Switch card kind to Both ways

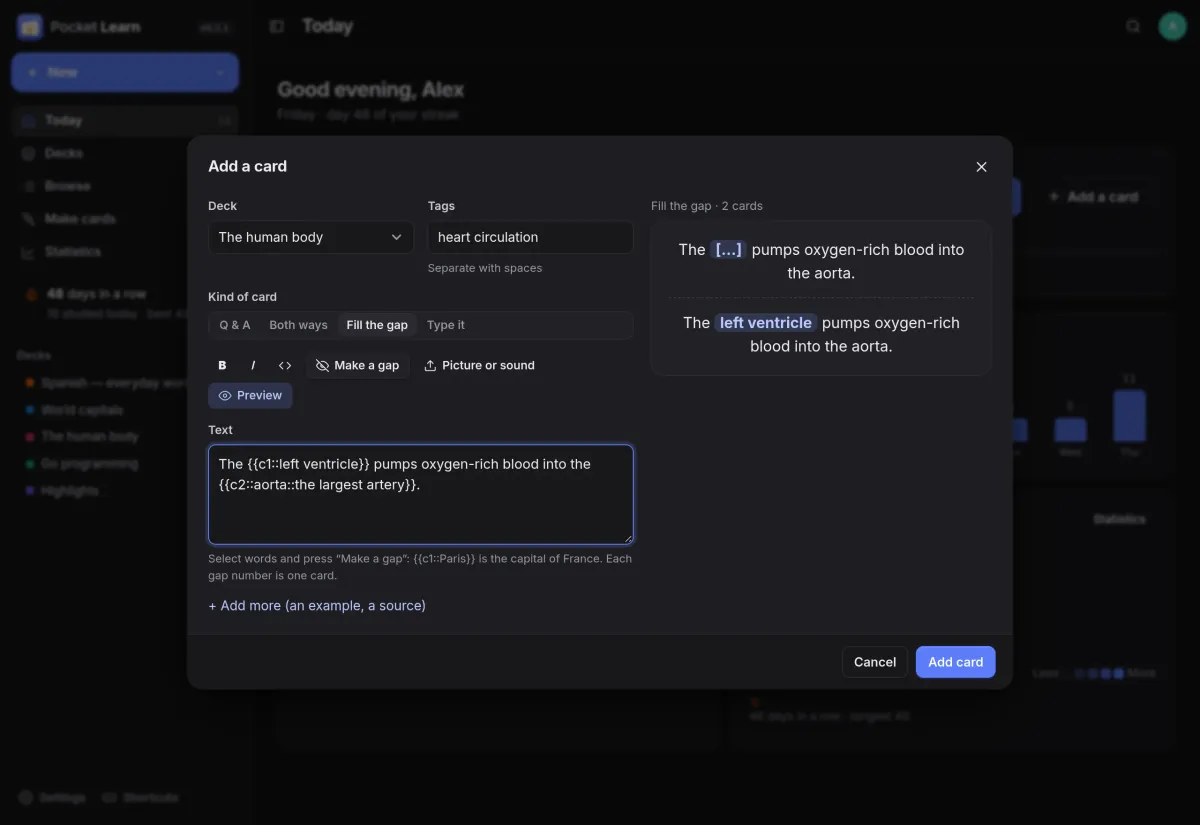[298, 325]
